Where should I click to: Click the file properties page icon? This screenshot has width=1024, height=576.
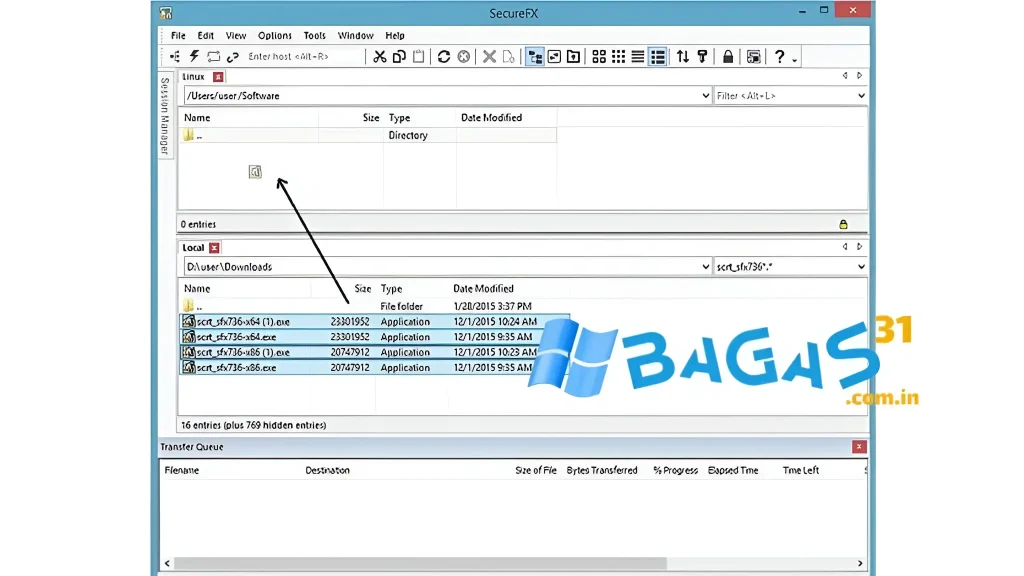[509, 57]
